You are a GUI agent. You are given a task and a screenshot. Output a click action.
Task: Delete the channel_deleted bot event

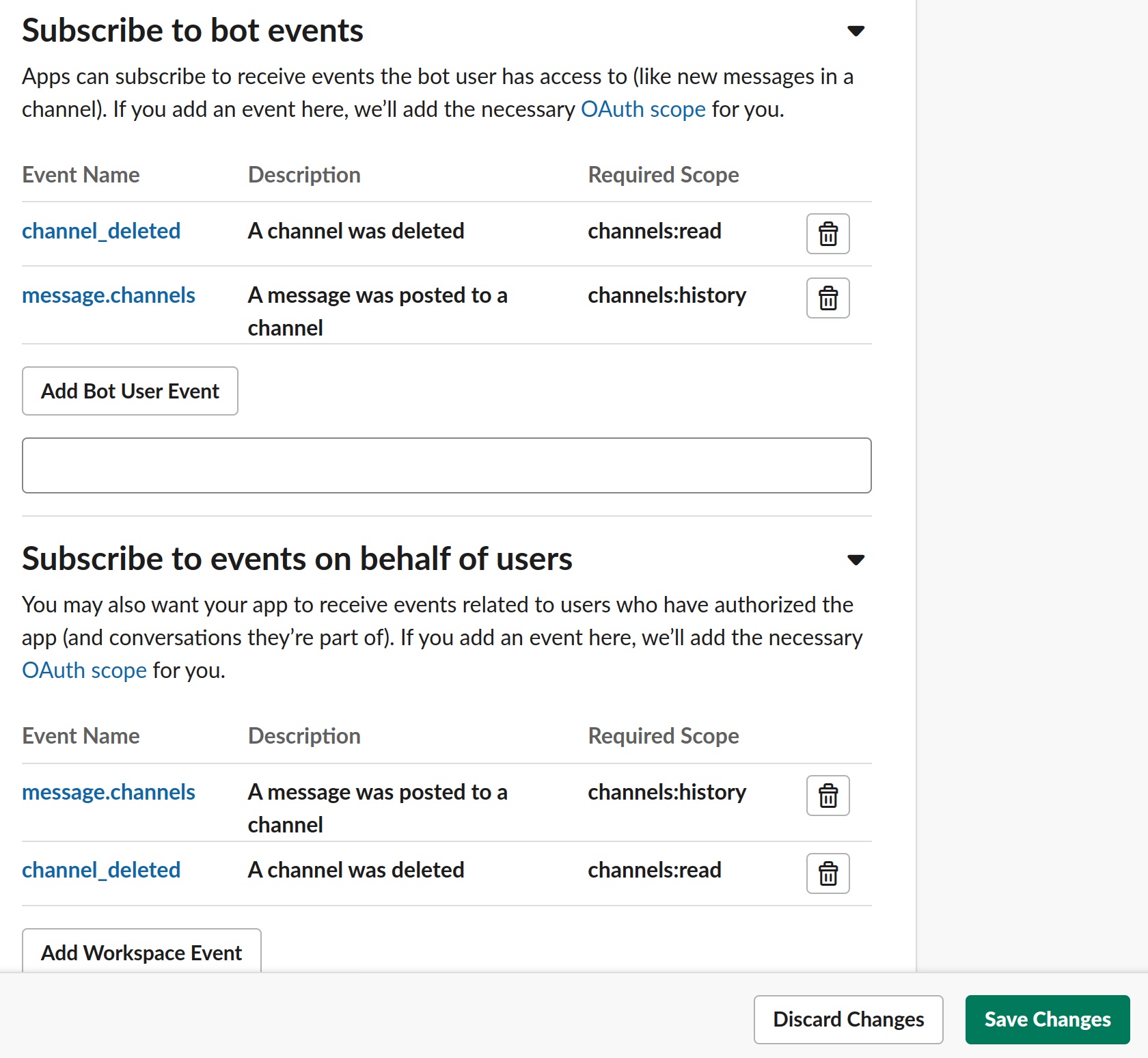coord(828,234)
